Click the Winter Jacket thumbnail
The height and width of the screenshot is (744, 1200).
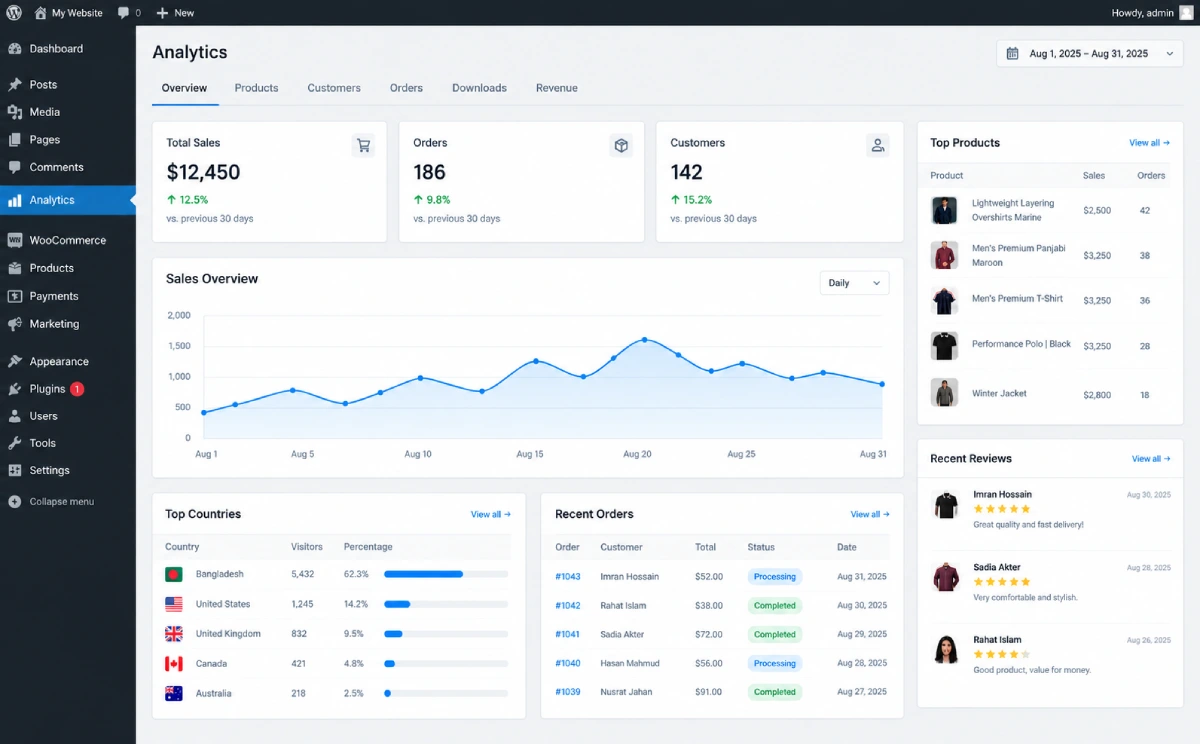coord(944,392)
